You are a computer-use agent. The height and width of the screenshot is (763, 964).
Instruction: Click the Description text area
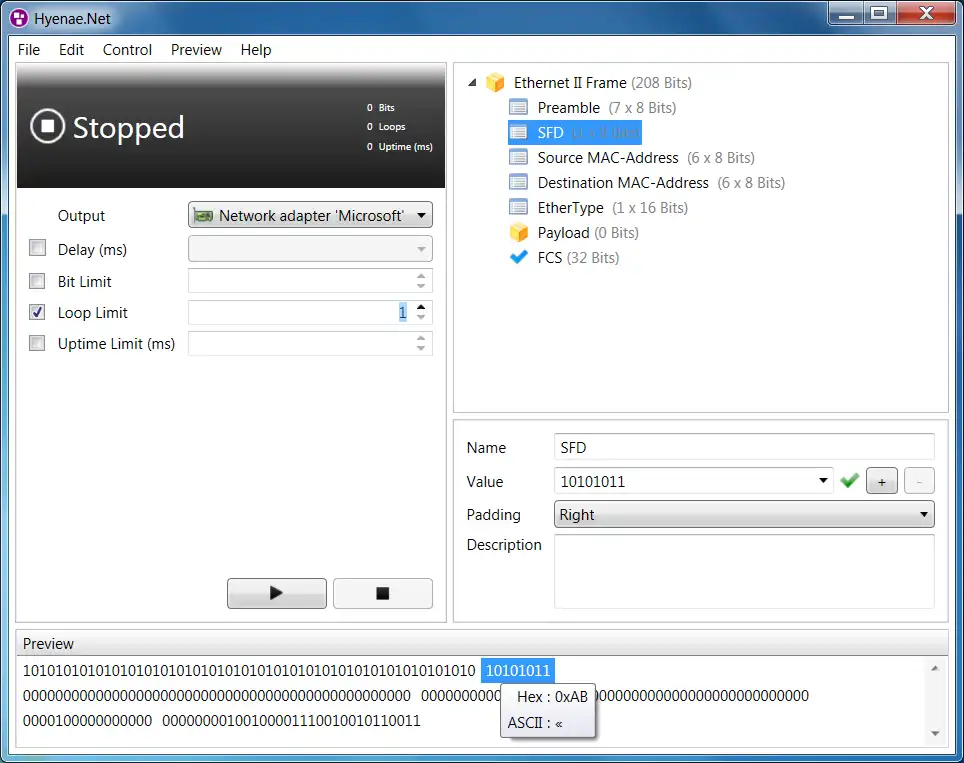click(x=744, y=571)
